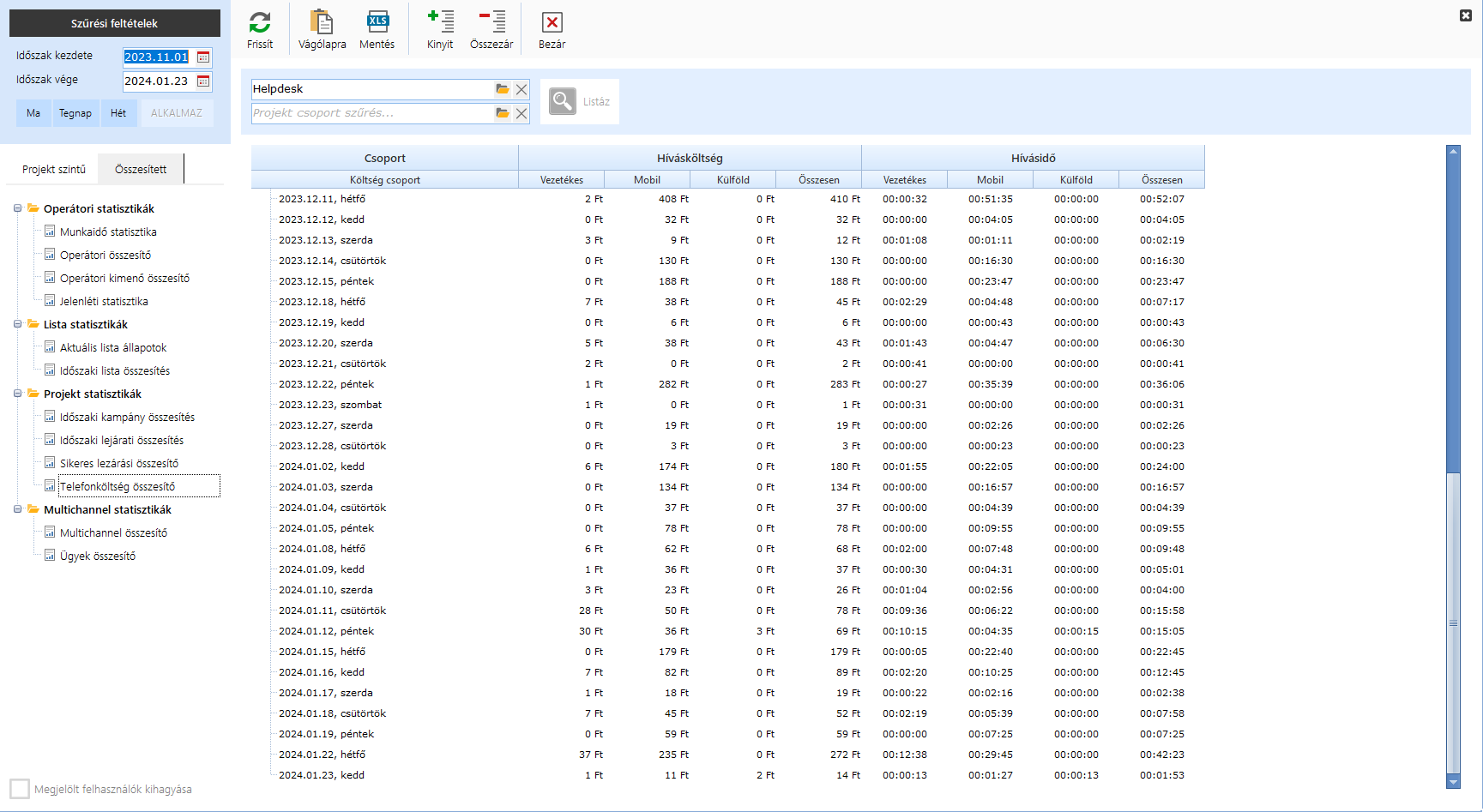
Task: Open folder browser for project group filter
Action: pyautogui.click(x=503, y=113)
